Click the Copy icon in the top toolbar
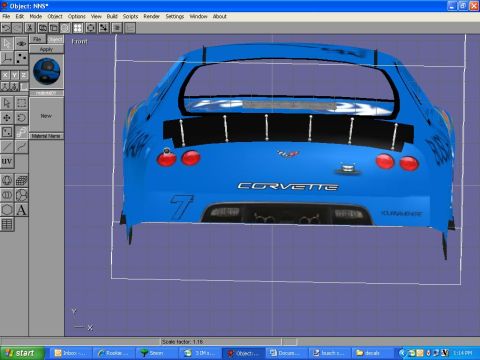The height and width of the screenshot is (360, 480). point(43,28)
